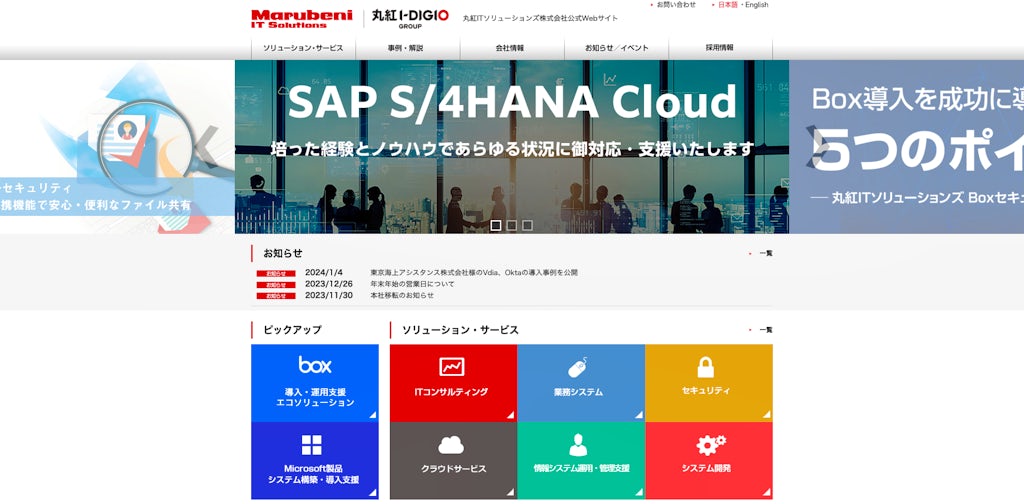Open the セキュリティ padlock icon
Image resolution: width=1024 pixels, height=504 pixels.
coord(706,367)
